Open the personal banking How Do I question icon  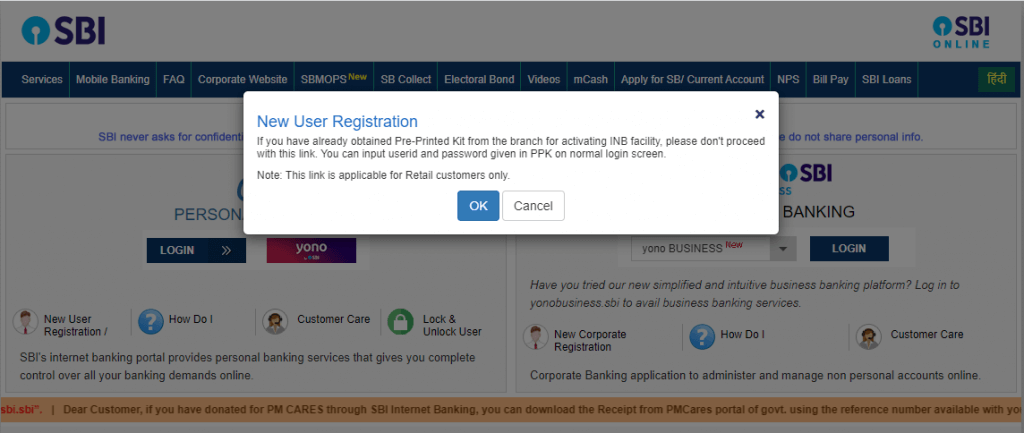coord(150,322)
